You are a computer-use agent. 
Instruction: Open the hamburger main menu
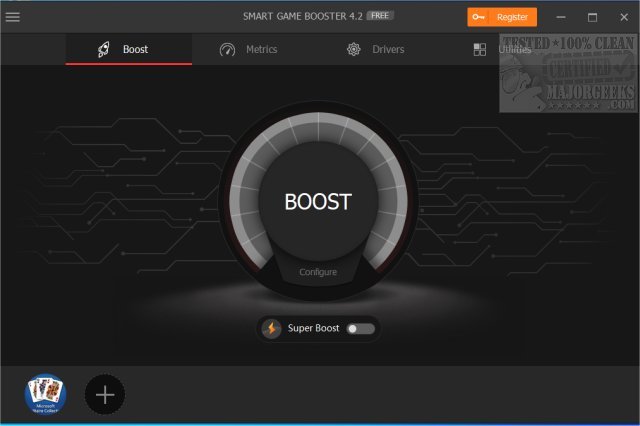click(13, 17)
